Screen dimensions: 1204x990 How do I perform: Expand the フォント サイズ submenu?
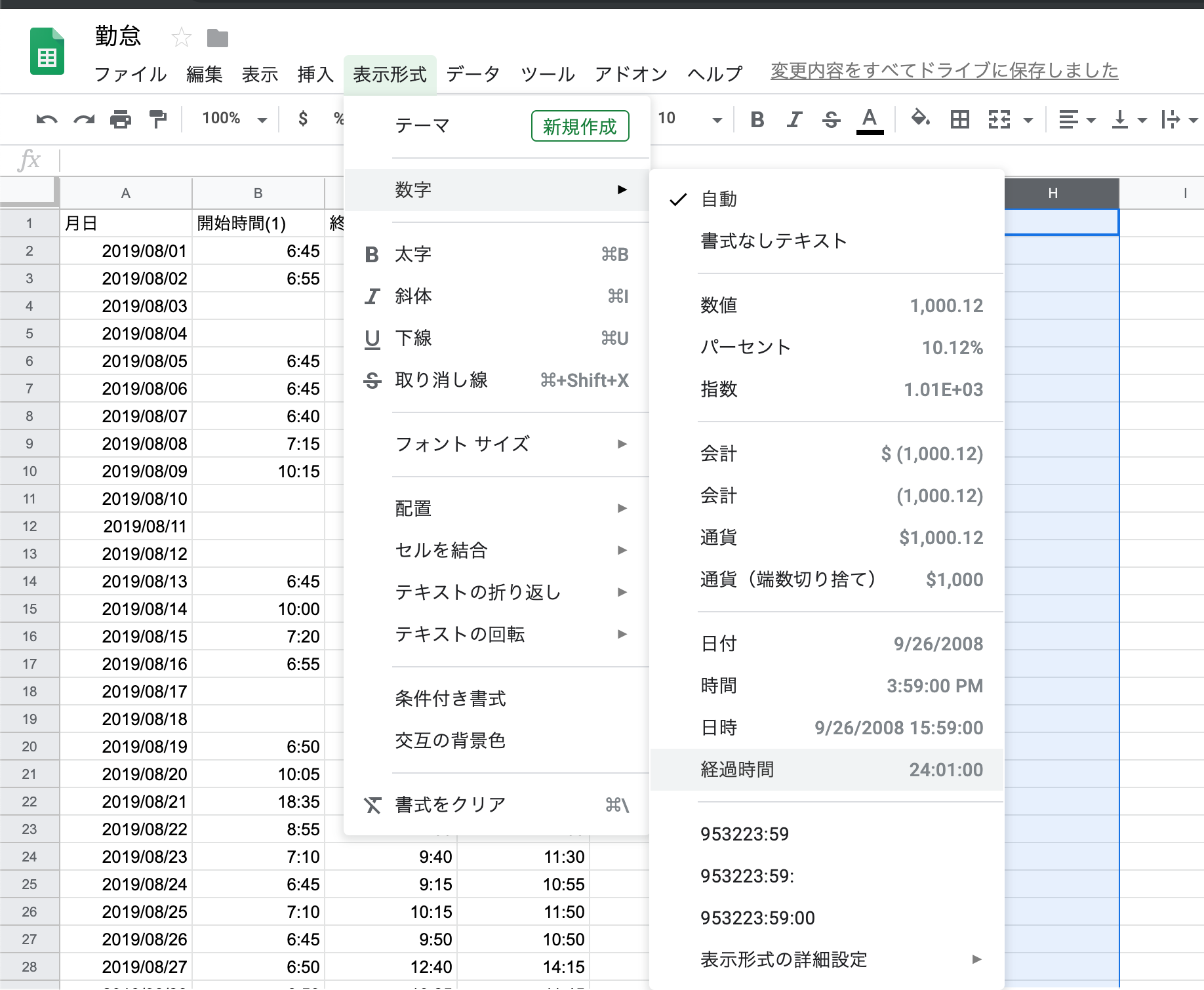[x=496, y=445]
